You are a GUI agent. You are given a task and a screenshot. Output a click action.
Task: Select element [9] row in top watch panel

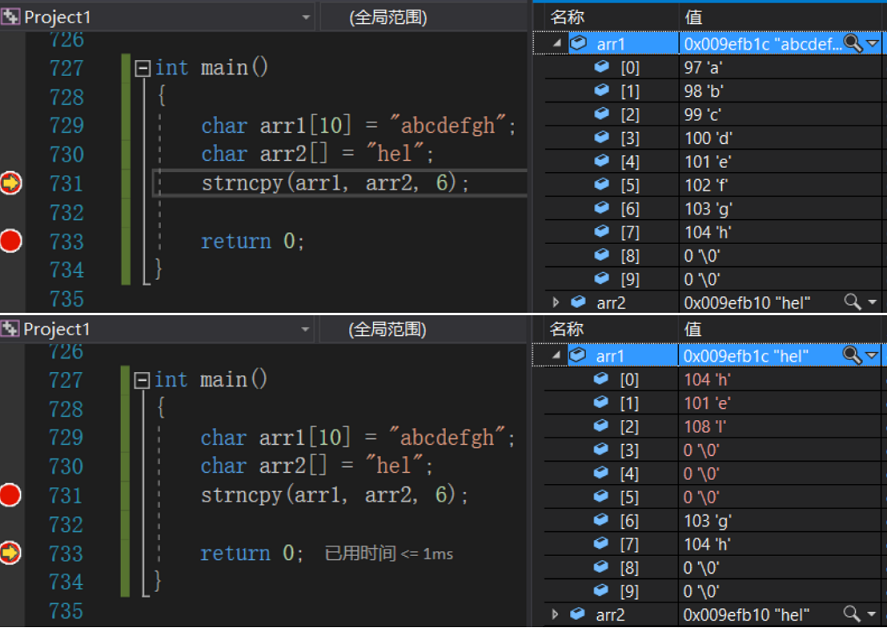713,279
